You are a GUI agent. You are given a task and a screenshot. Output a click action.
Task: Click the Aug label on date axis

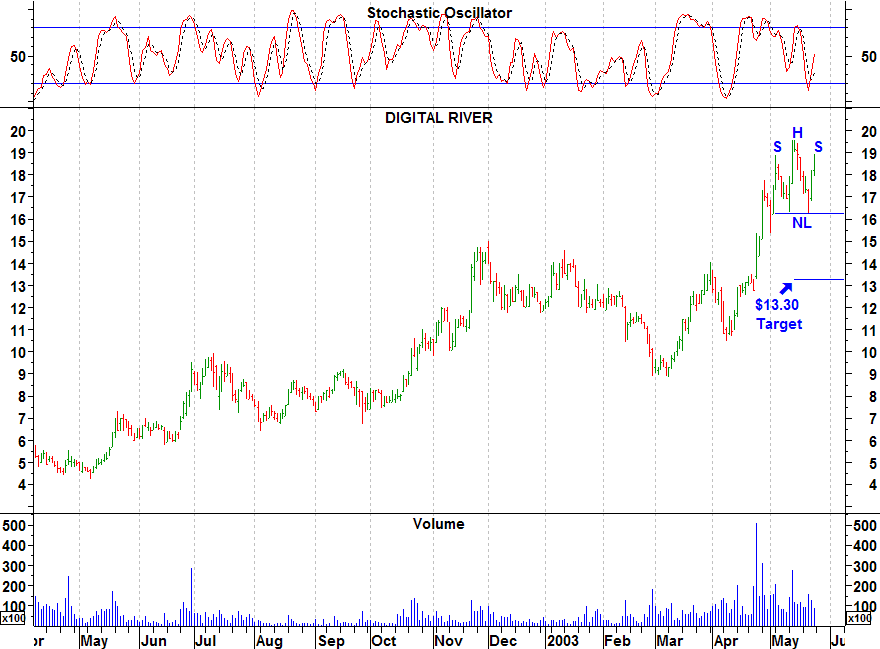pyautogui.click(x=269, y=641)
